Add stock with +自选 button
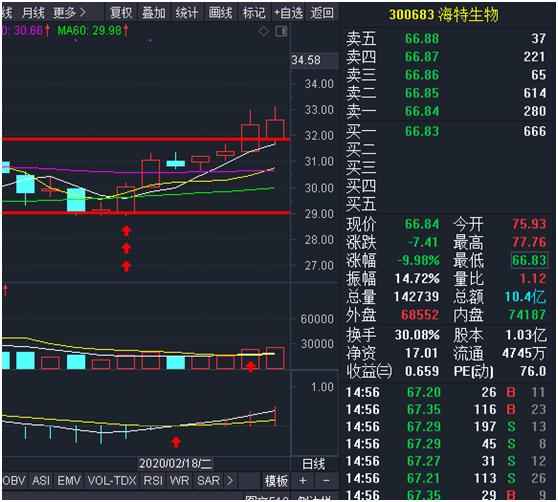558x502 pixels. (x=288, y=13)
